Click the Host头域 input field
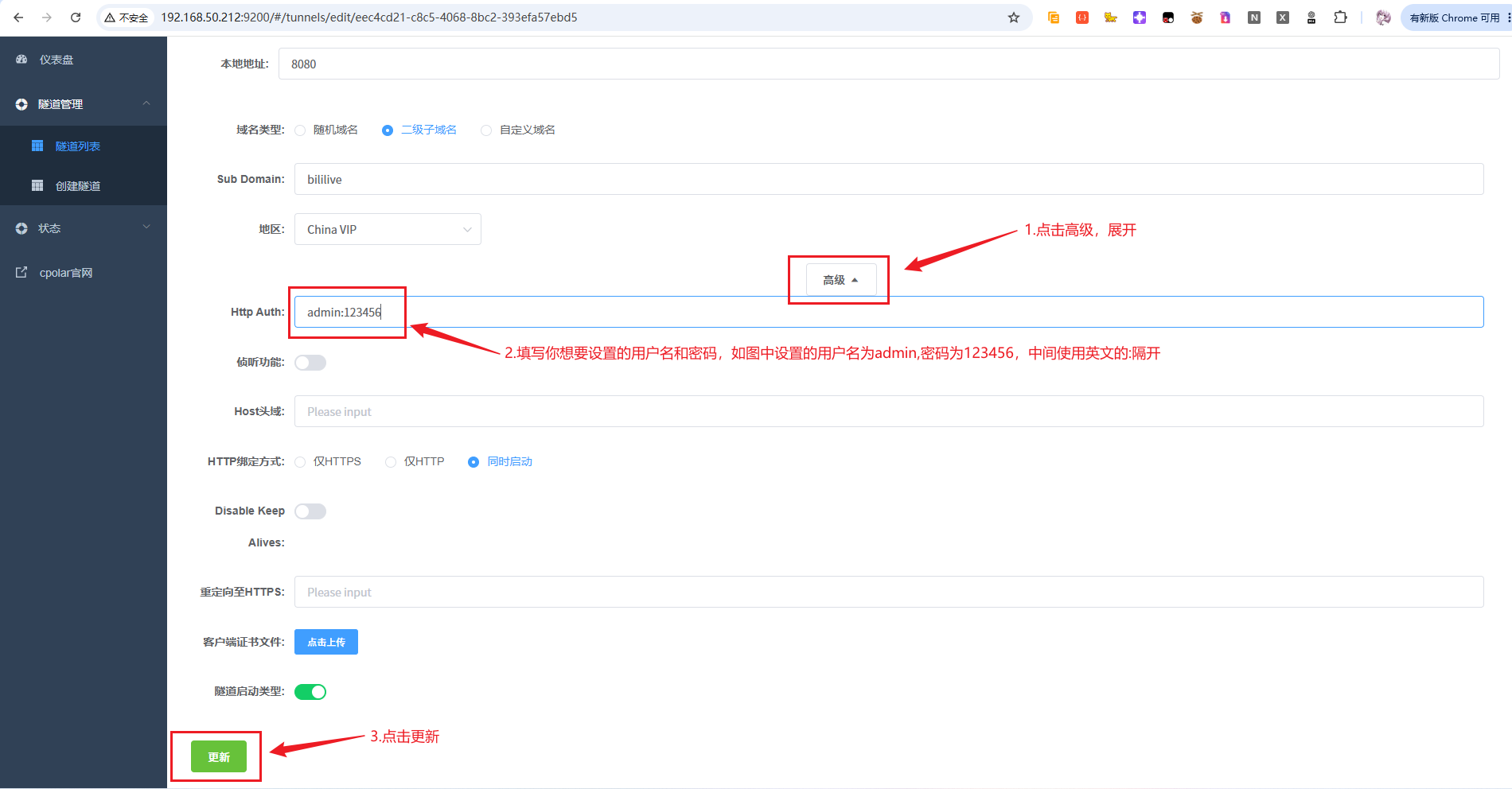1512x789 pixels. click(889, 411)
